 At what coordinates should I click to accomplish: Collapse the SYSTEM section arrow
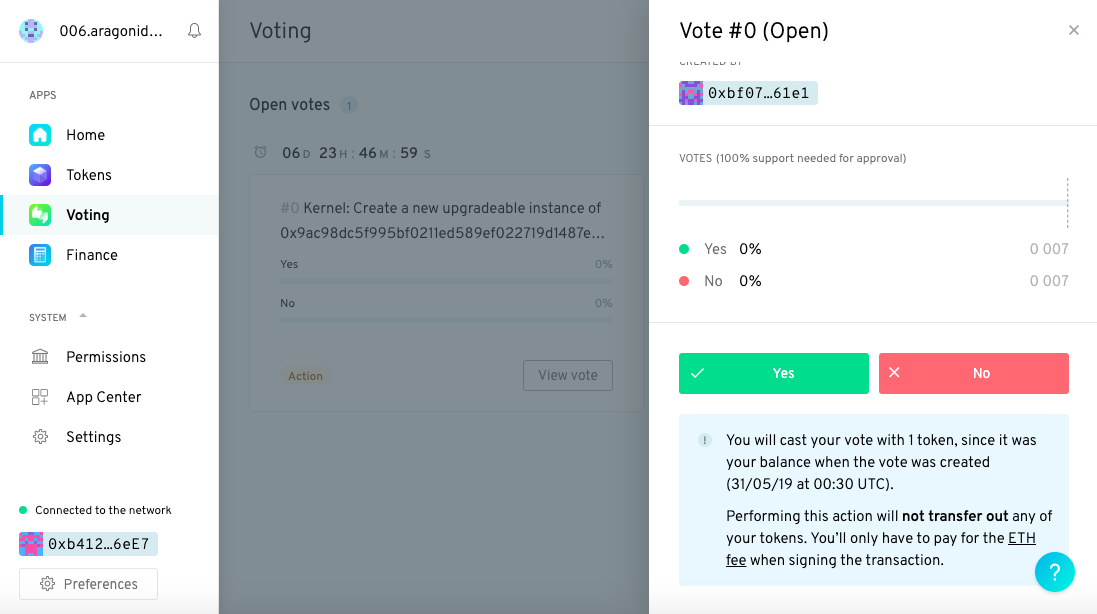83,317
